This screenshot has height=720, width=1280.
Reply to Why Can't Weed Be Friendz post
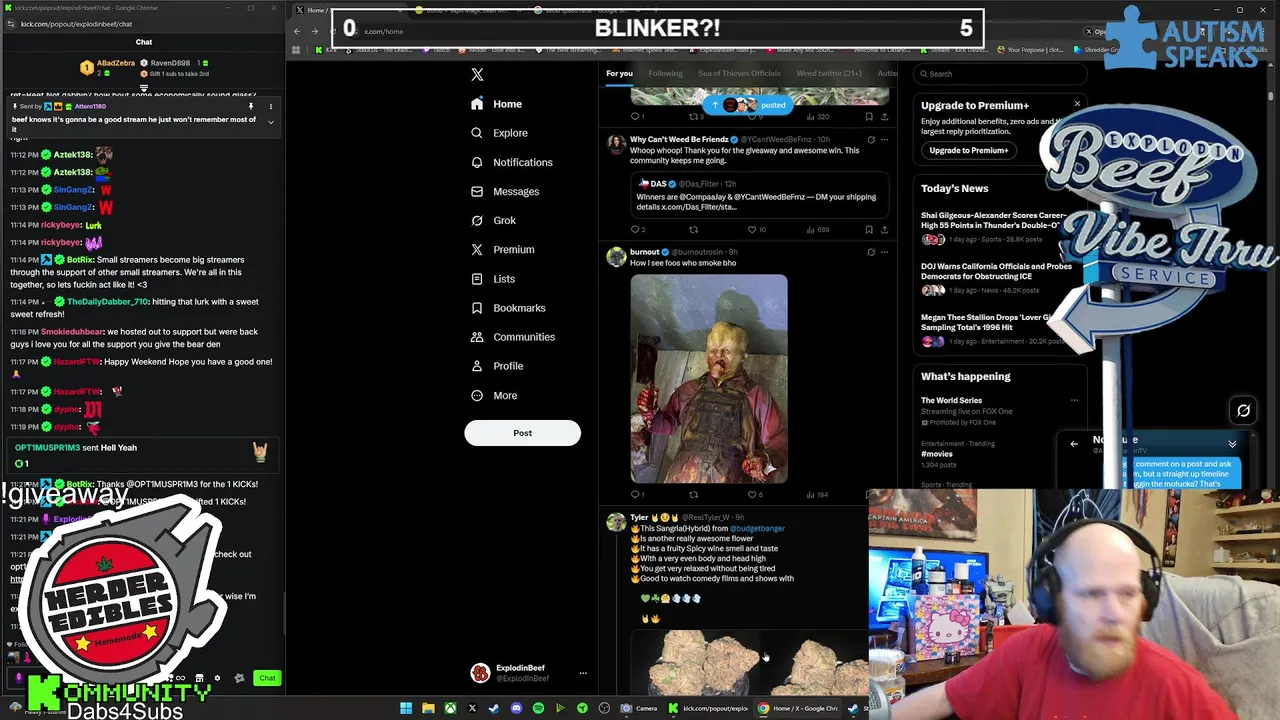(636, 229)
